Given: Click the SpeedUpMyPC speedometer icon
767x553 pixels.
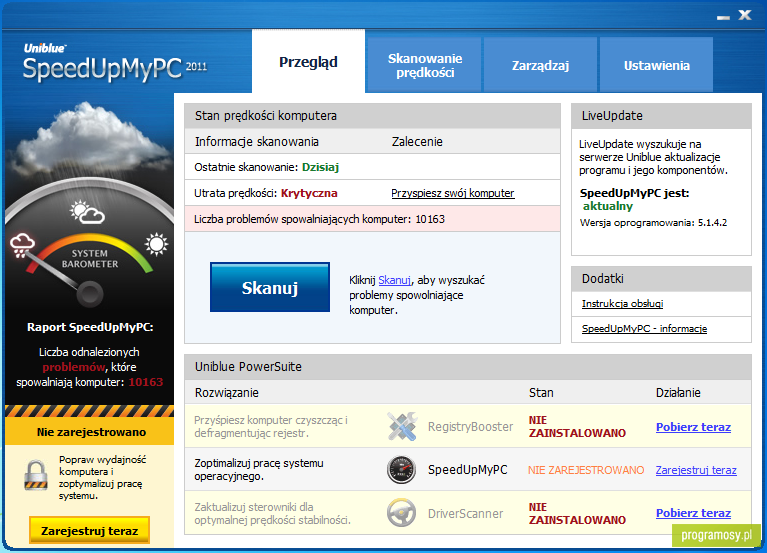Looking at the screenshot, I should point(402,469).
